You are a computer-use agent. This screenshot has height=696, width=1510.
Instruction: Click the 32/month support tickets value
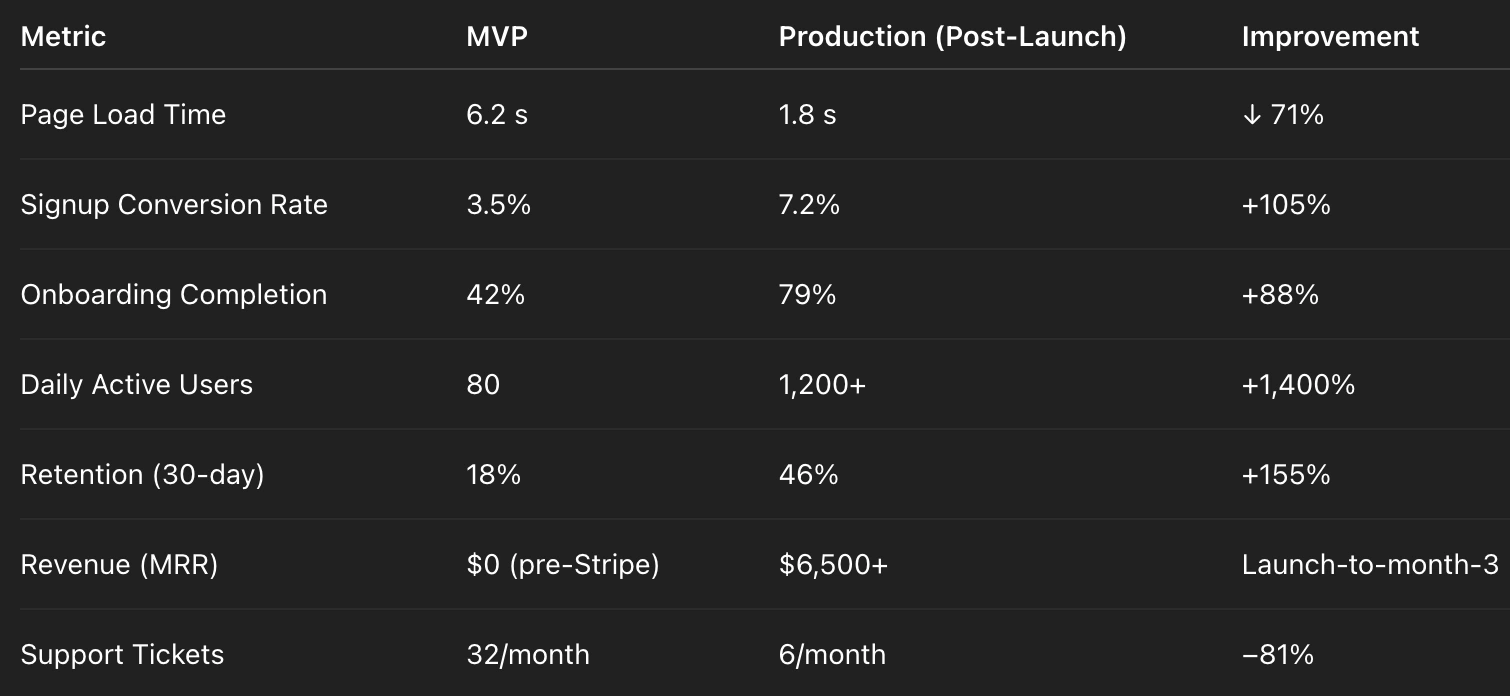click(x=528, y=655)
